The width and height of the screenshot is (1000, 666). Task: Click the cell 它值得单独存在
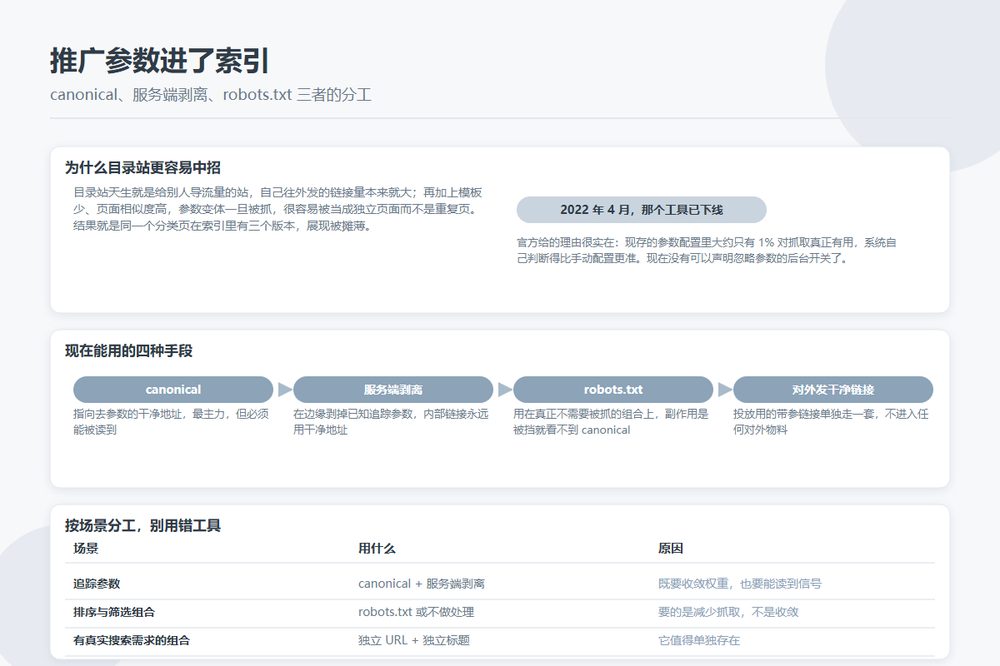699,640
